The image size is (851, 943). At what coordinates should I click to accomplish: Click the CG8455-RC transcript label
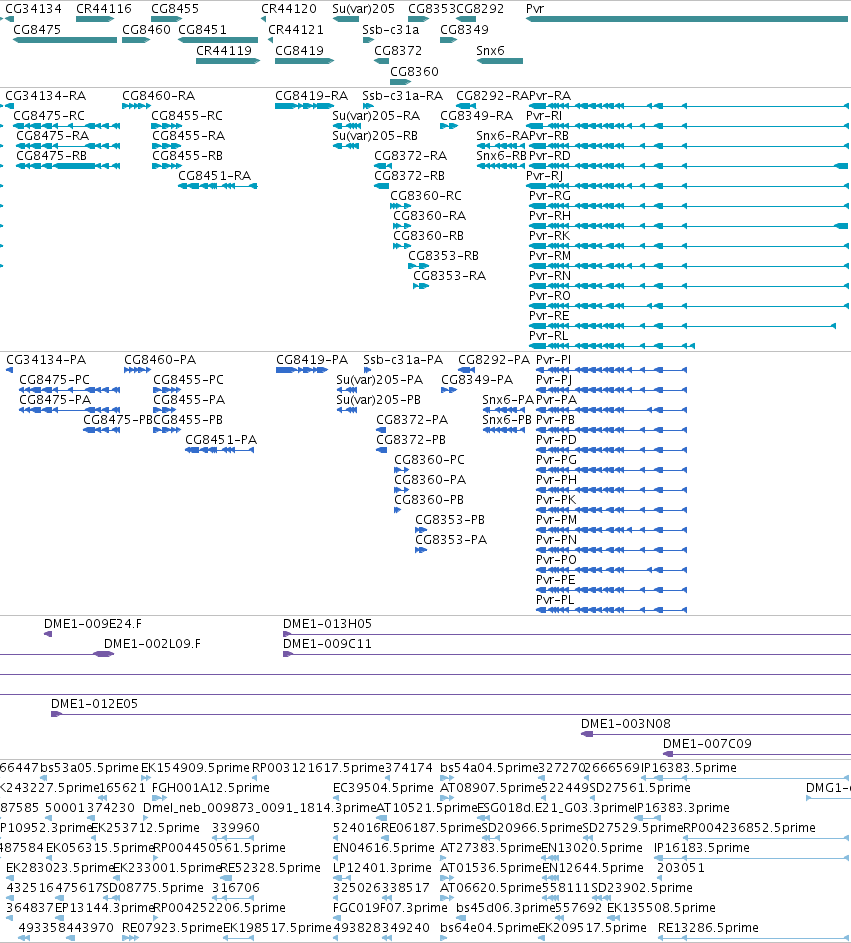[186, 115]
